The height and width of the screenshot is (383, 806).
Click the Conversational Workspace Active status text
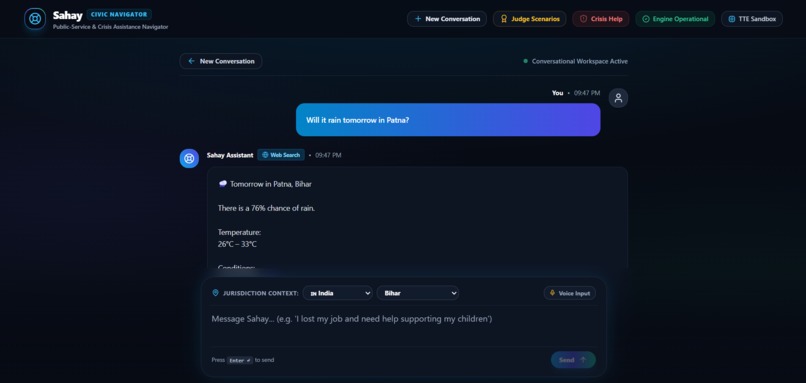click(x=579, y=61)
